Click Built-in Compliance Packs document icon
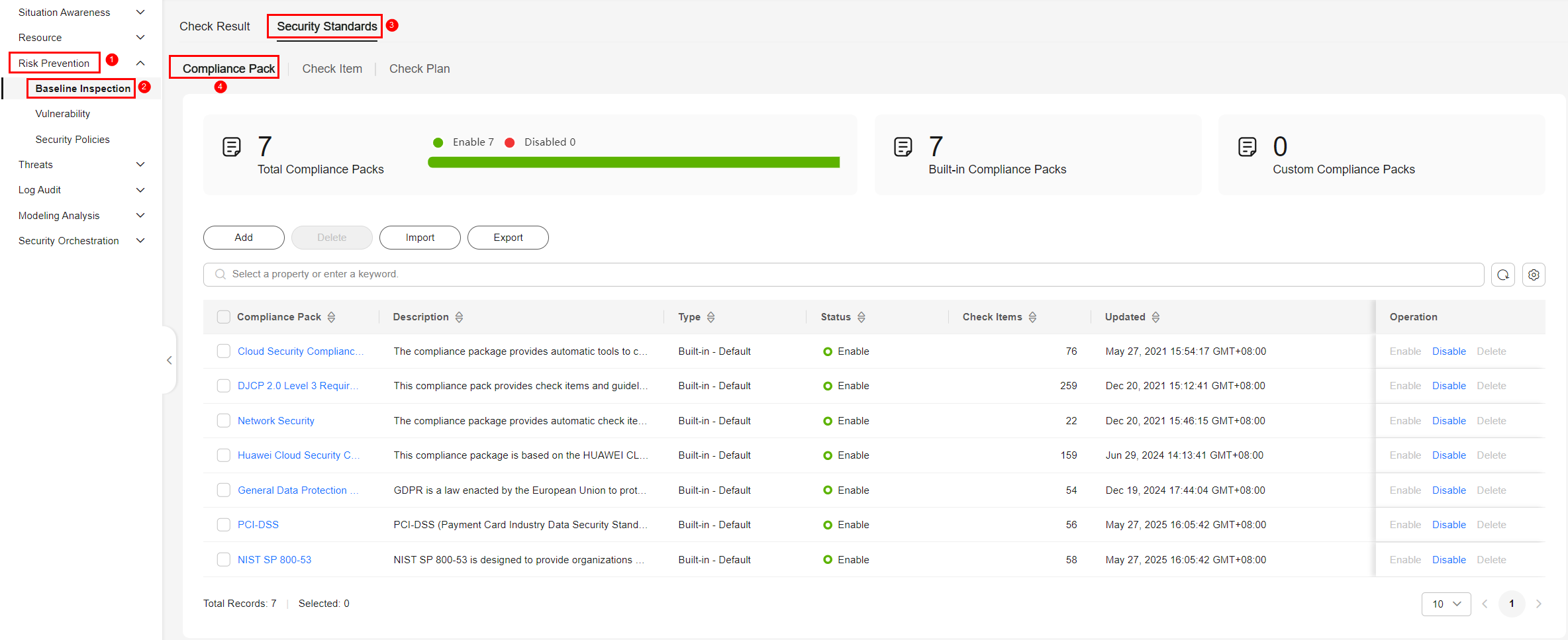The width and height of the screenshot is (1568, 640). click(x=903, y=147)
